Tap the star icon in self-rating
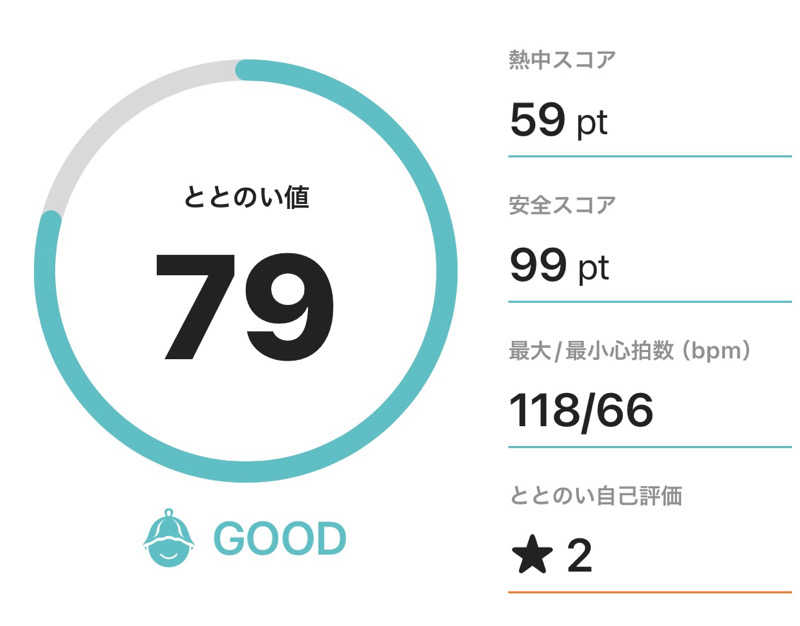Screen dimensions: 800x626 (530, 556)
